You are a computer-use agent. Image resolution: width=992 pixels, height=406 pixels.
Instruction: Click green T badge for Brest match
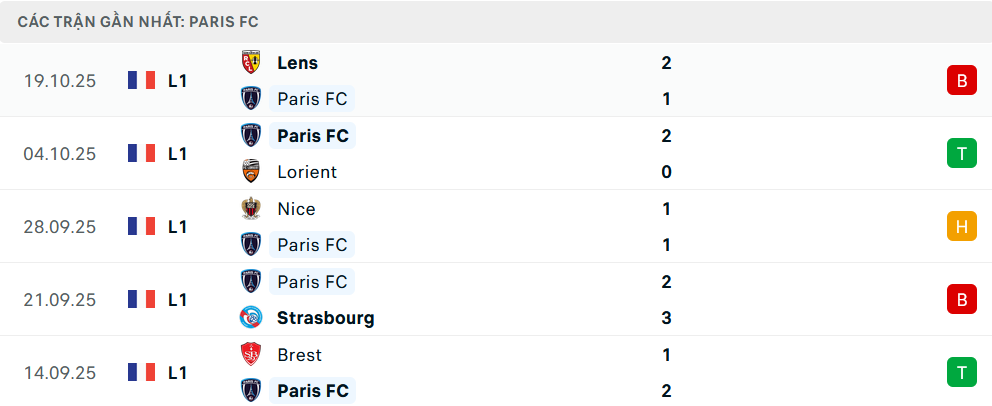click(x=961, y=373)
